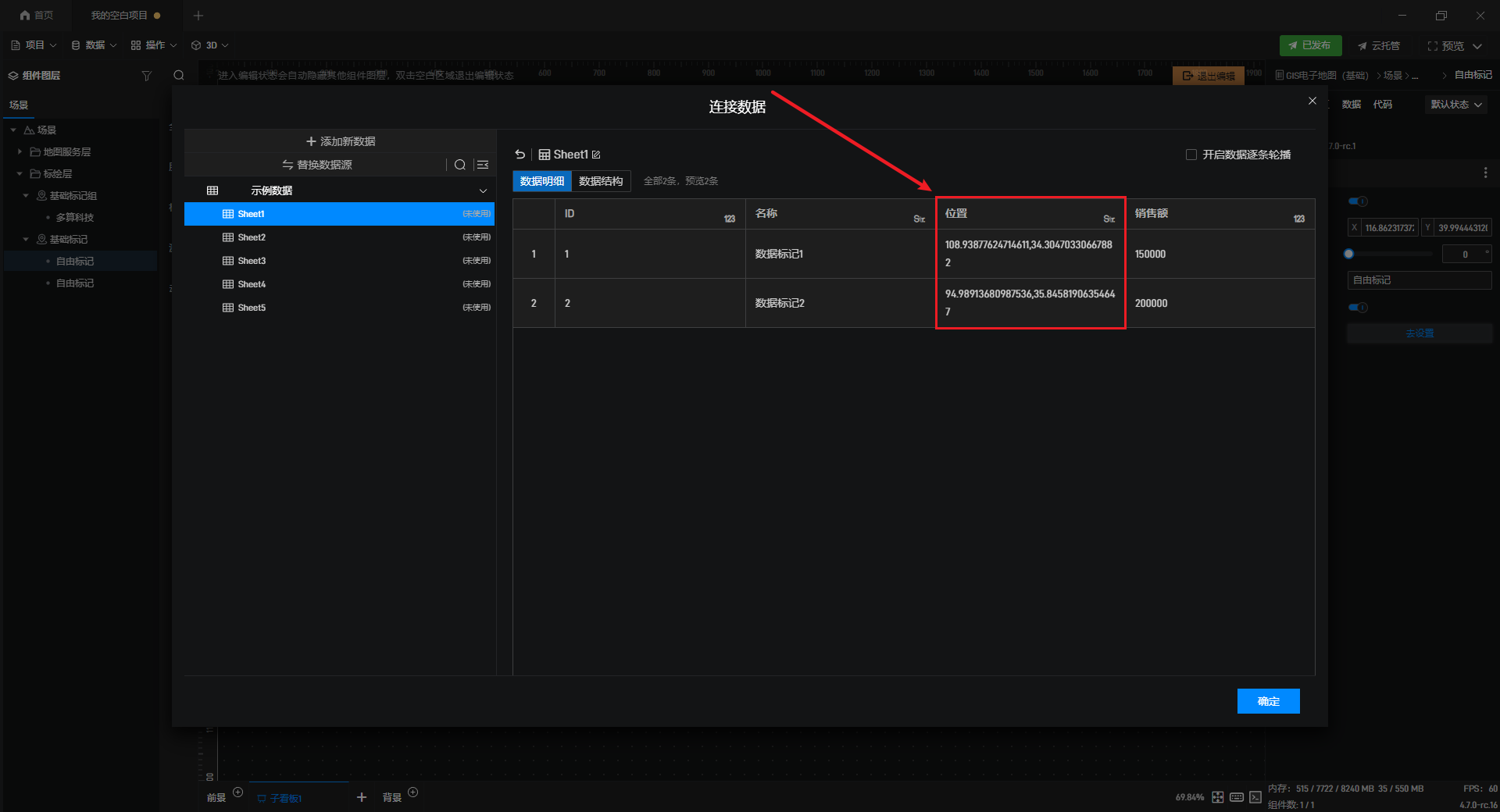Image resolution: width=1500 pixels, height=812 pixels.
Task: Switch to 数据结构 tab
Action: click(x=601, y=181)
